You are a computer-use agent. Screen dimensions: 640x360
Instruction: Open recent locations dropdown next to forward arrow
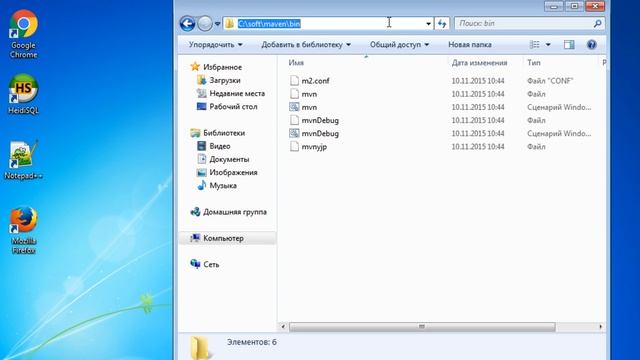(x=218, y=24)
